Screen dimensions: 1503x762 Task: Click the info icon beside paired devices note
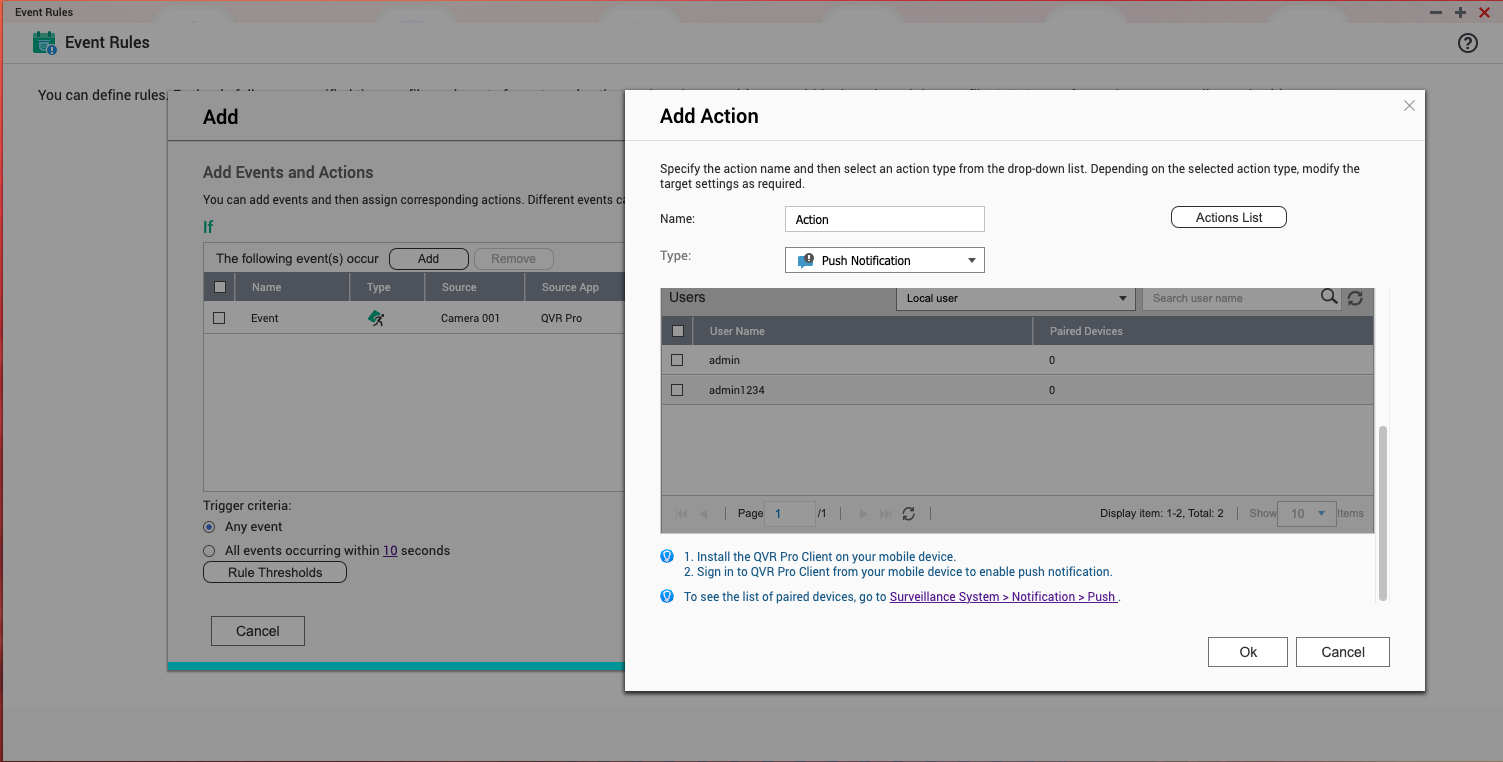[x=667, y=596]
